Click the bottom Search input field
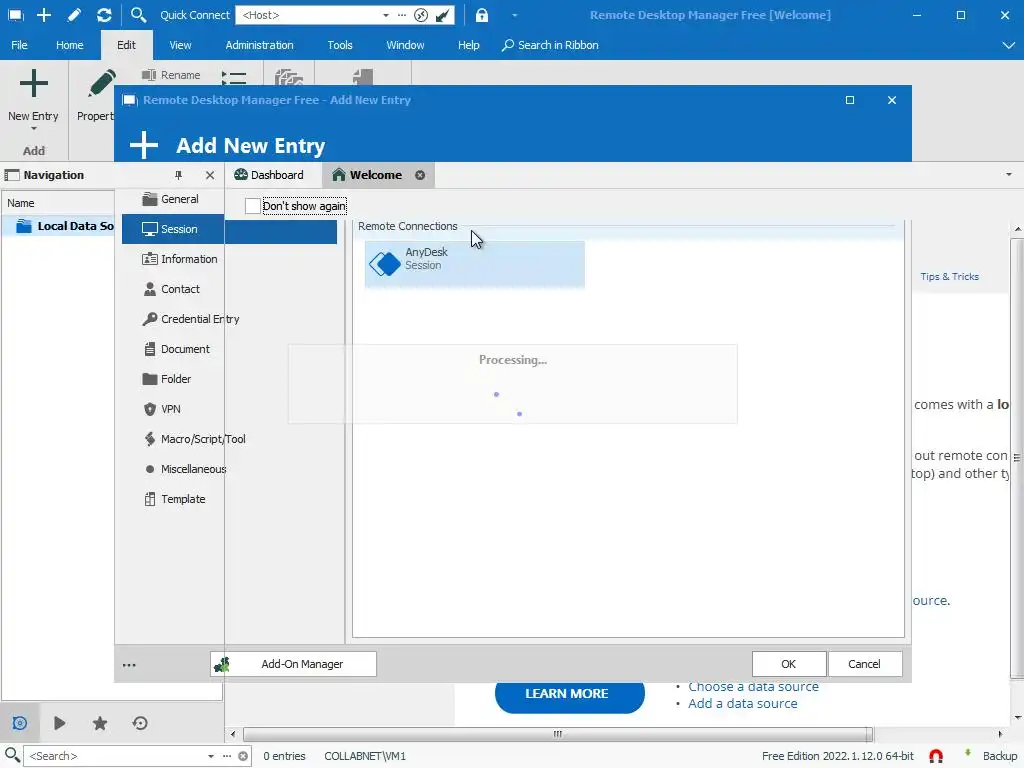Viewport: 1024px width, 768px height. tap(116, 756)
